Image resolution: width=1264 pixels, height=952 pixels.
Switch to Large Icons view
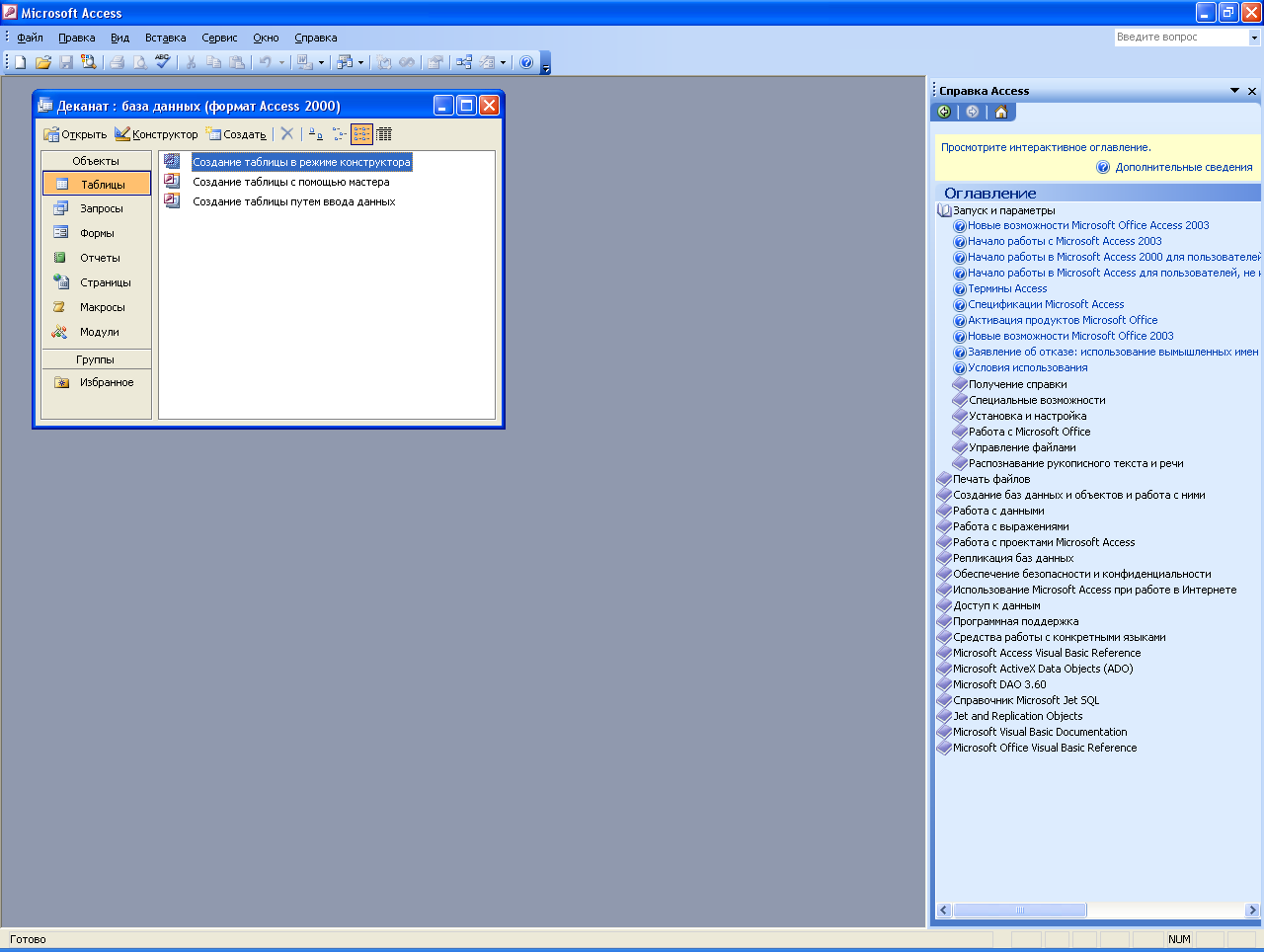(315, 133)
